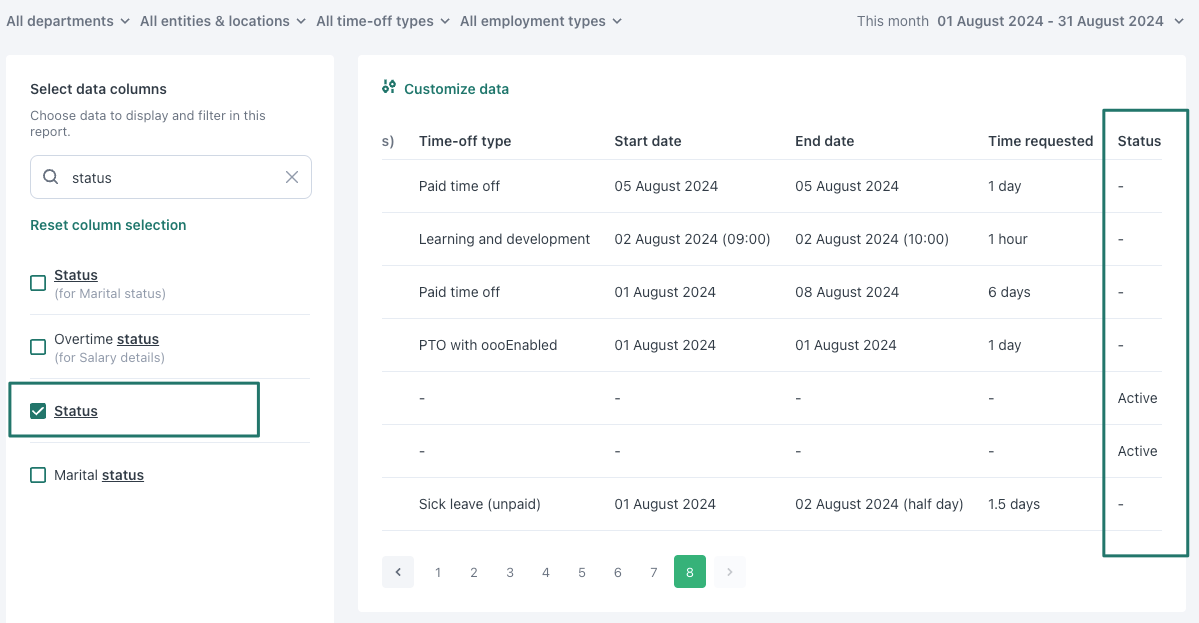Go to page 7 of the report
Image resolution: width=1199 pixels, height=623 pixels.
tap(653, 571)
